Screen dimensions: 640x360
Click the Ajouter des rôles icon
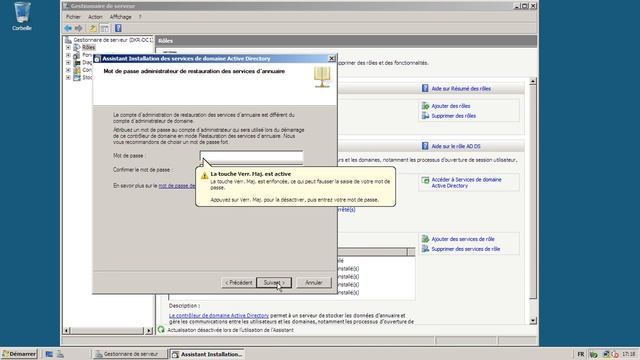[425, 106]
